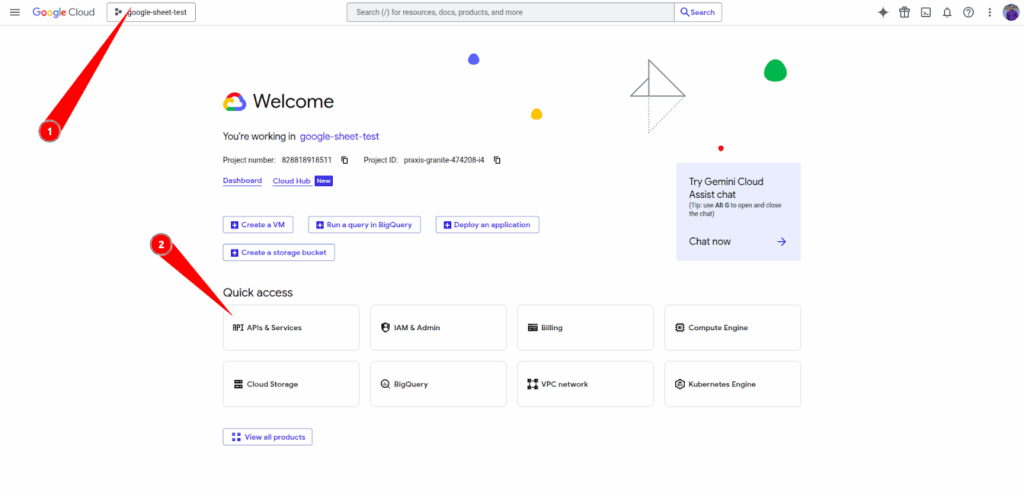Open the three-dot settings and utilities menu
This screenshot has height=494, width=1024.
tap(990, 12)
